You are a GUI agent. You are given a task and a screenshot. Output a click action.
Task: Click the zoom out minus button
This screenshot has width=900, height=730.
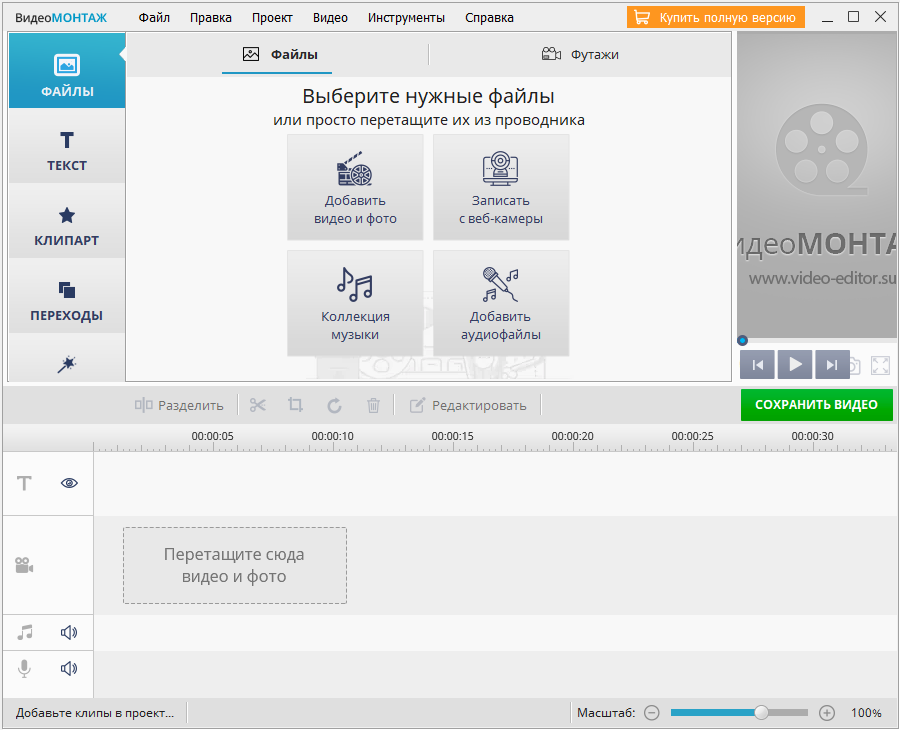tap(651, 713)
